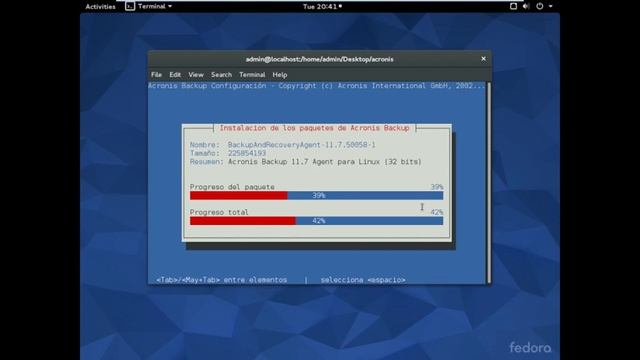The width and height of the screenshot is (640, 360).
Task: Click the 'Resumen:' label
Action: [x=207, y=162]
